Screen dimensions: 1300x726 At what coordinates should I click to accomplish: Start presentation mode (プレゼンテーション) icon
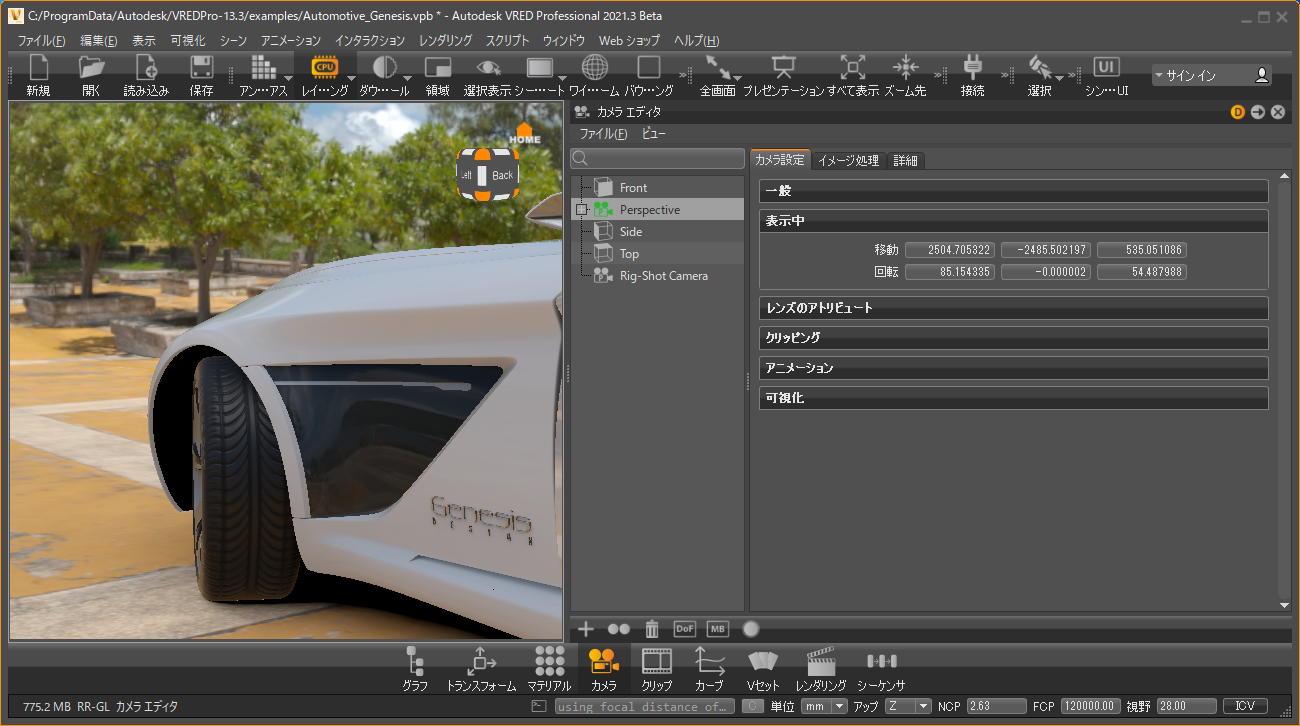(784, 68)
